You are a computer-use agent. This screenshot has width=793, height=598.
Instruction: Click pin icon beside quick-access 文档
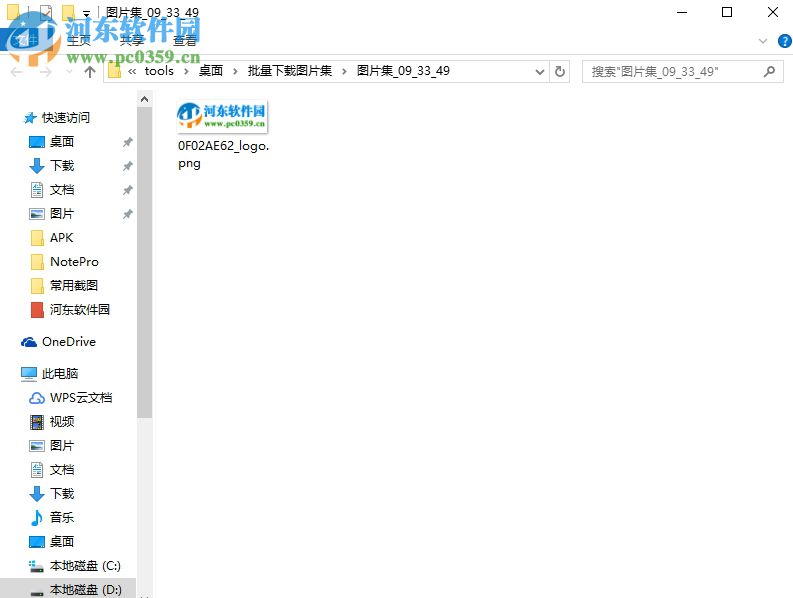127,190
